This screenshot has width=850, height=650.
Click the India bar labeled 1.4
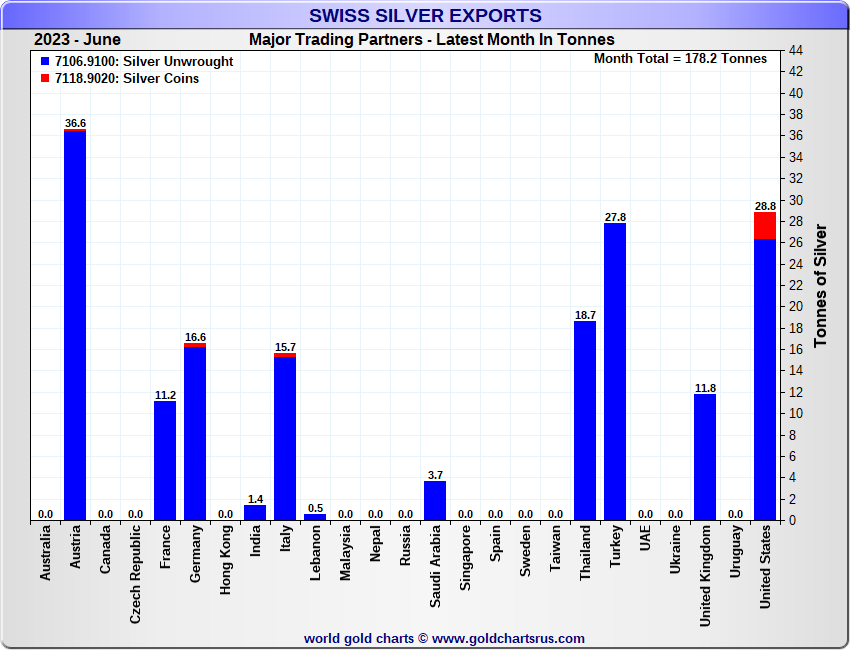[255, 513]
